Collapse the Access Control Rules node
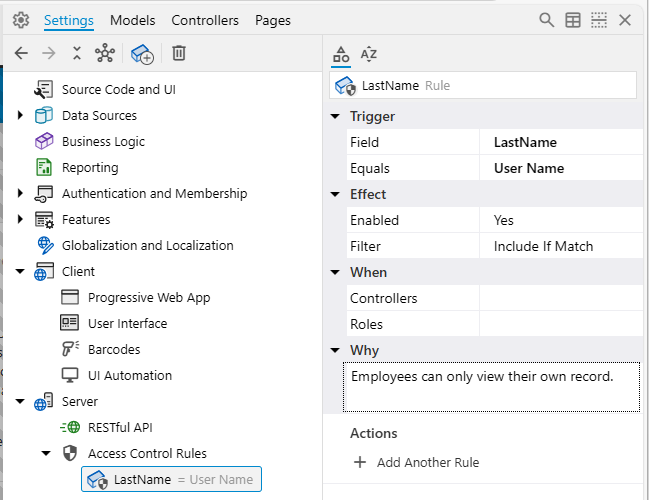 [46, 453]
